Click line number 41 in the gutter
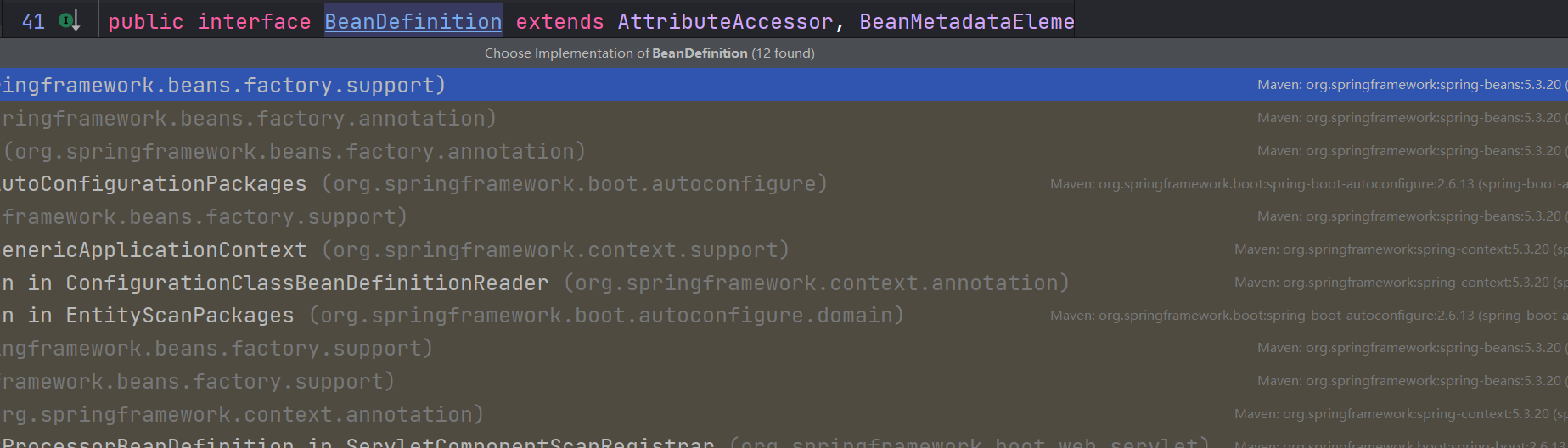This screenshot has height=448, width=1568. [x=33, y=21]
